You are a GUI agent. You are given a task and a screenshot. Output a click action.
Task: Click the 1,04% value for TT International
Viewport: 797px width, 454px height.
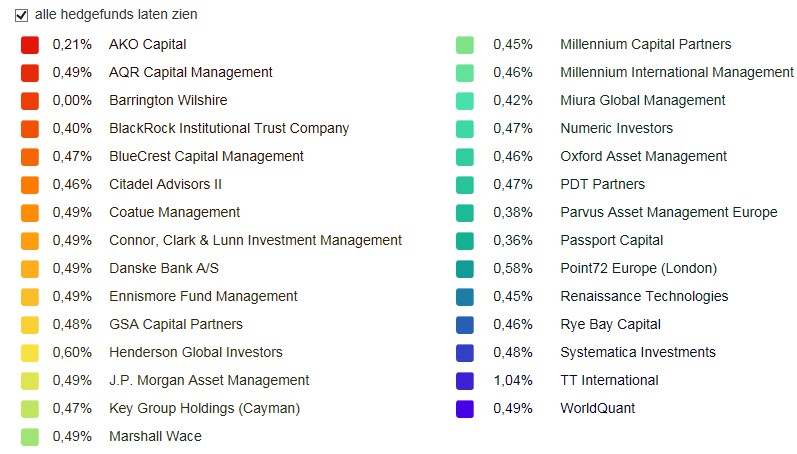513,381
